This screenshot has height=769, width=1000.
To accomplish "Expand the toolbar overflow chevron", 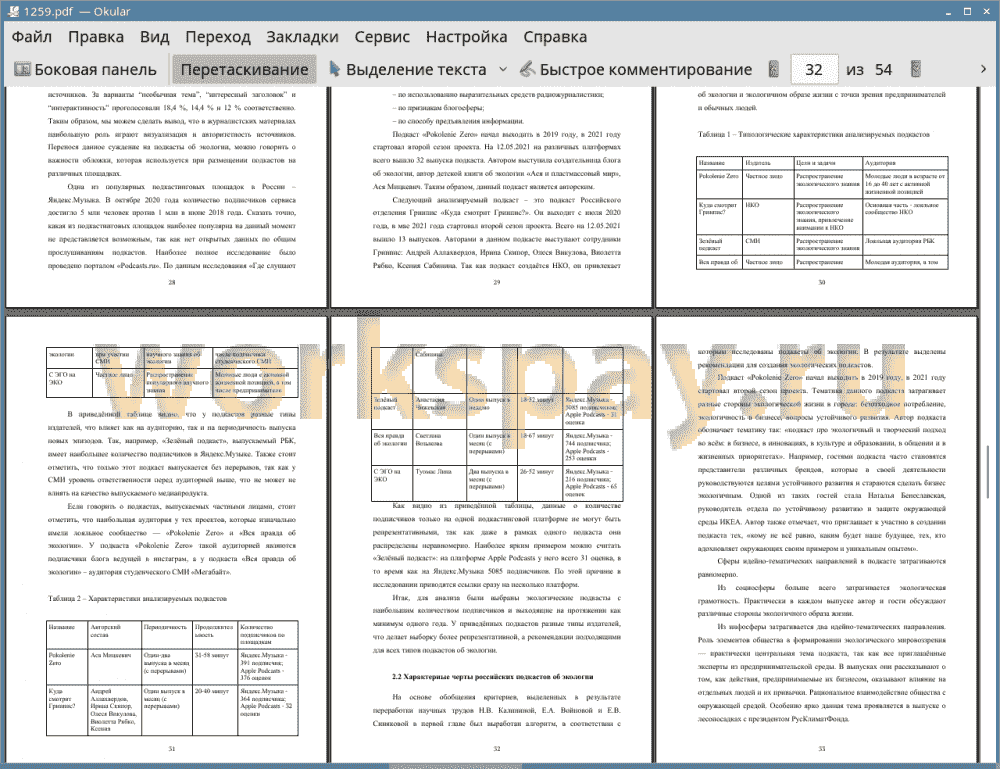I will pyautogui.click(x=983, y=70).
